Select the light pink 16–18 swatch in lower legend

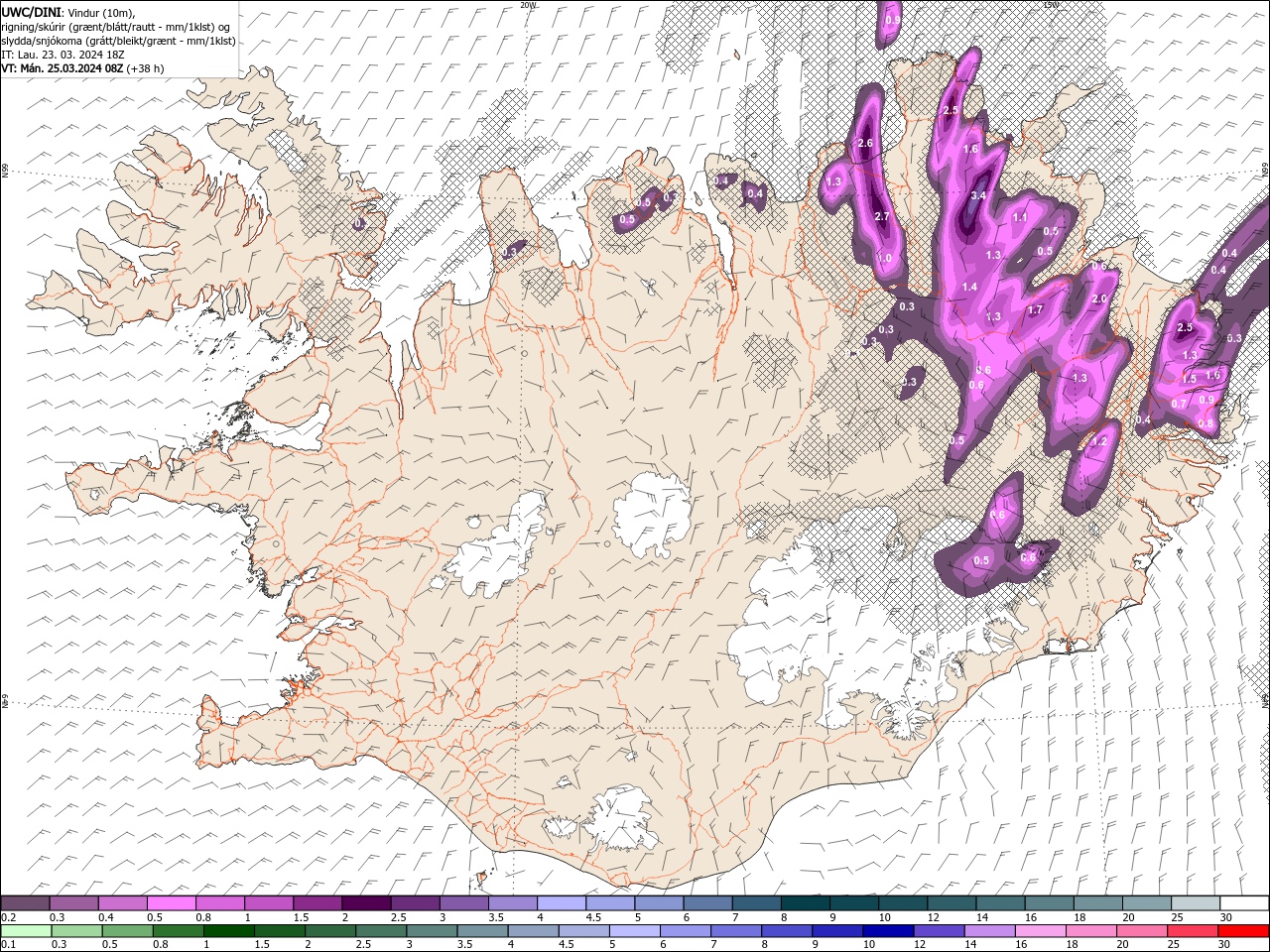[x=1039, y=931]
